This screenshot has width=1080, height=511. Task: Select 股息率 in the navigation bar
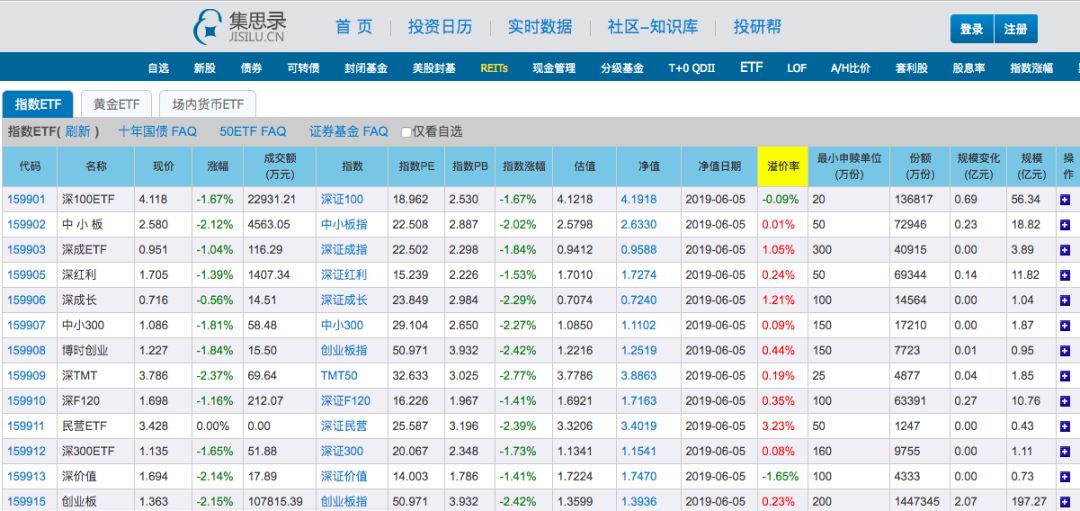[x=969, y=68]
